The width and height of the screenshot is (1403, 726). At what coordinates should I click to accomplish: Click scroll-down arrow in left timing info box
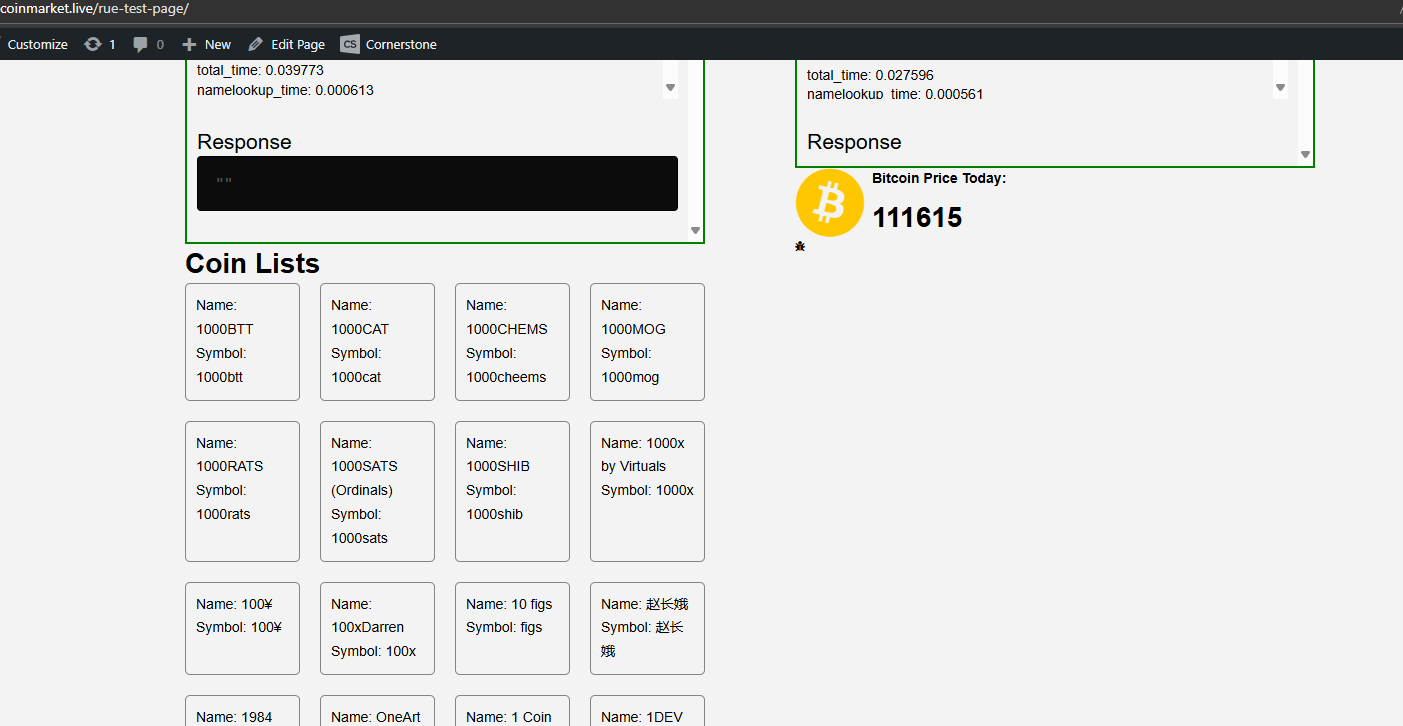[x=670, y=88]
